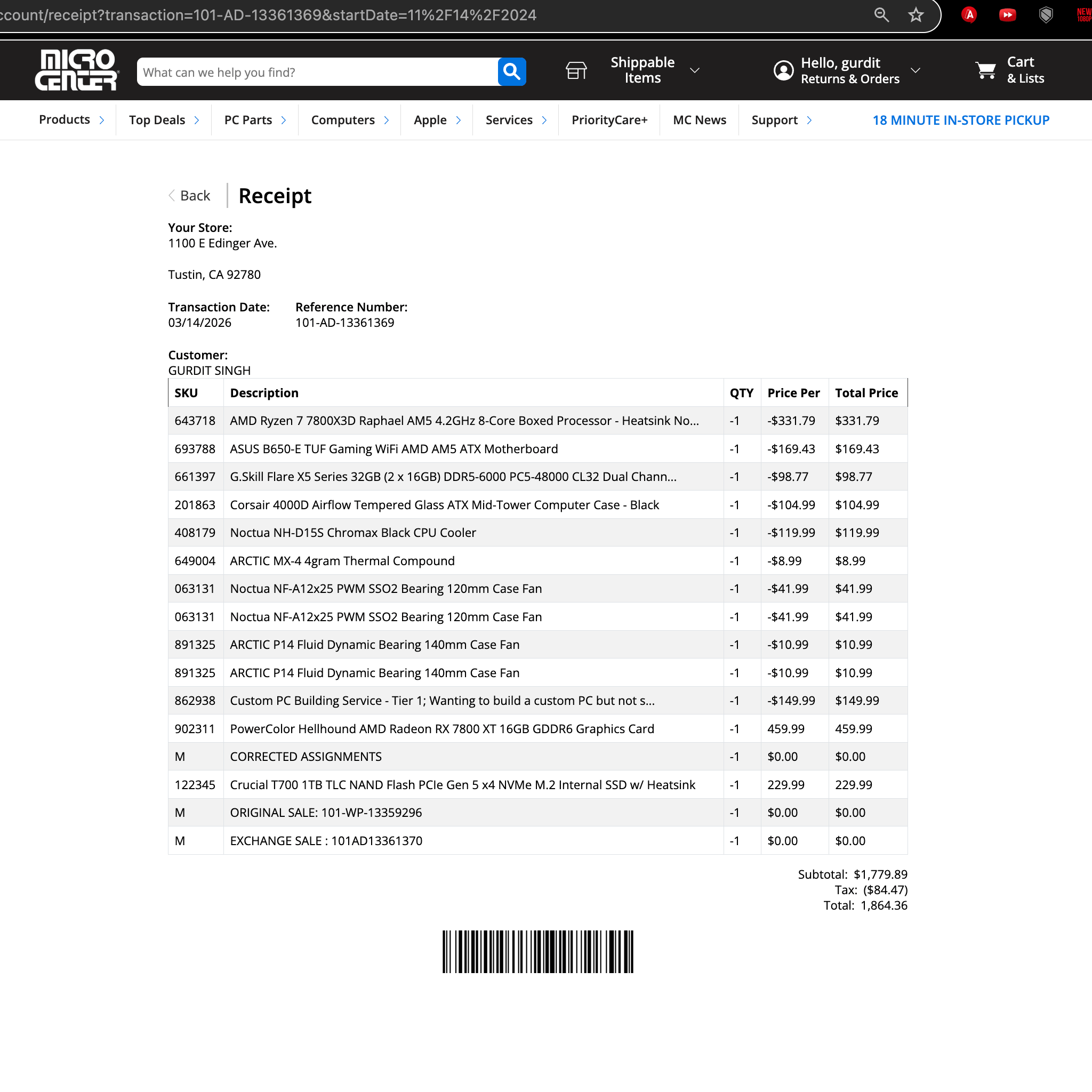Image resolution: width=1092 pixels, height=1092 pixels.
Task: Click the blue search magnifier button
Action: [x=511, y=72]
